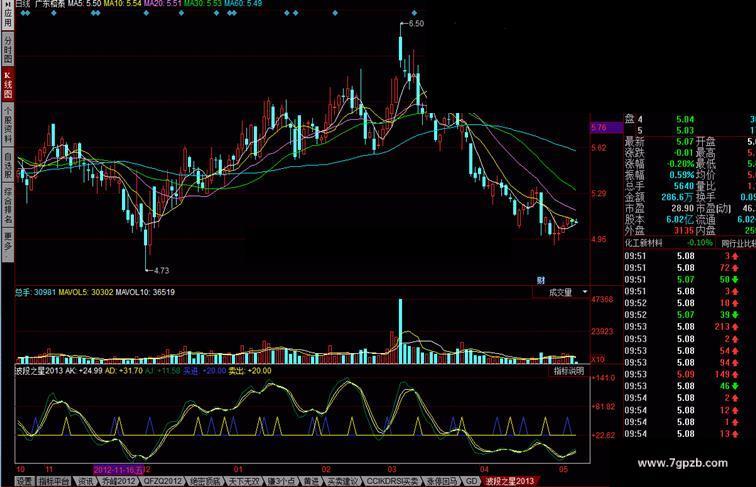Click the MAVOL10: 36519 label
756x487 pixels.
pyautogui.click(x=145, y=292)
